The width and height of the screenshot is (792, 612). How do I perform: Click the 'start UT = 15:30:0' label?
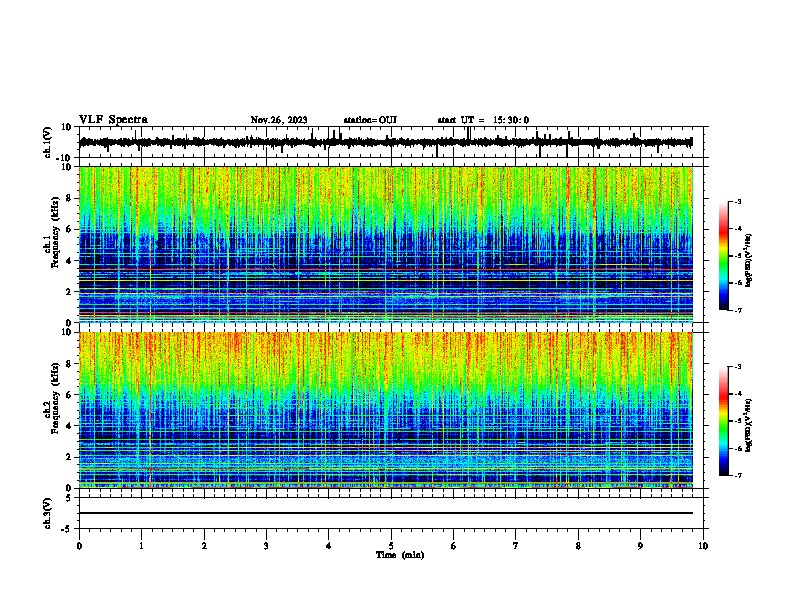[483, 120]
